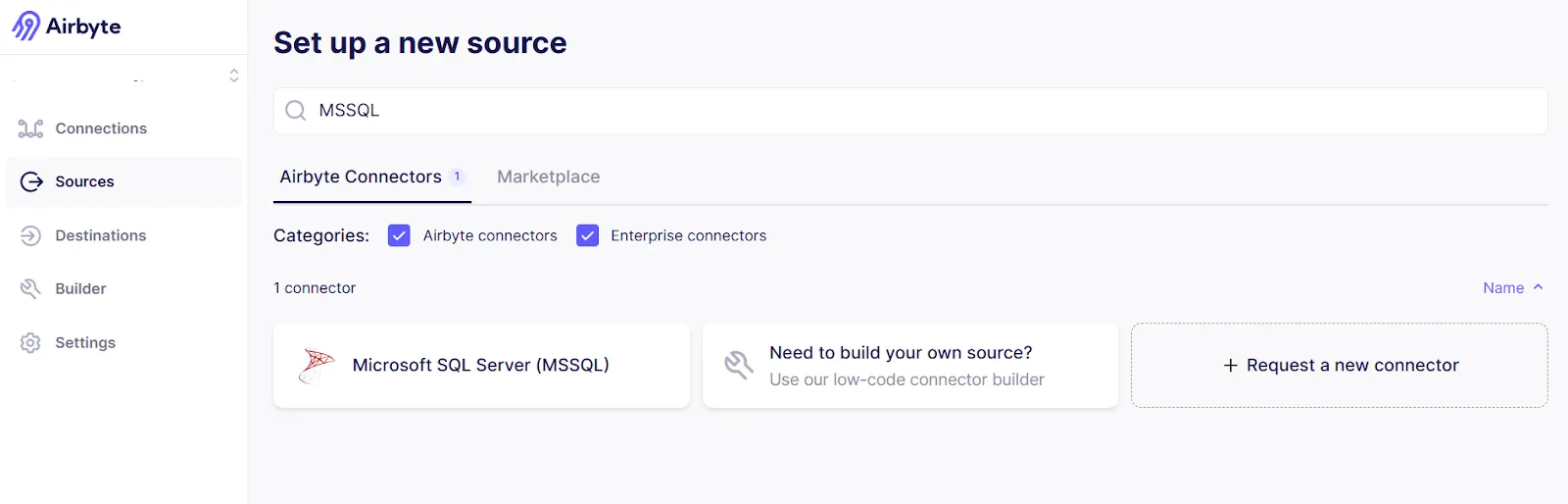Click the Connections sidebar icon
The width and height of the screenshot is (1568, 504).
click(x=30, y=128)
